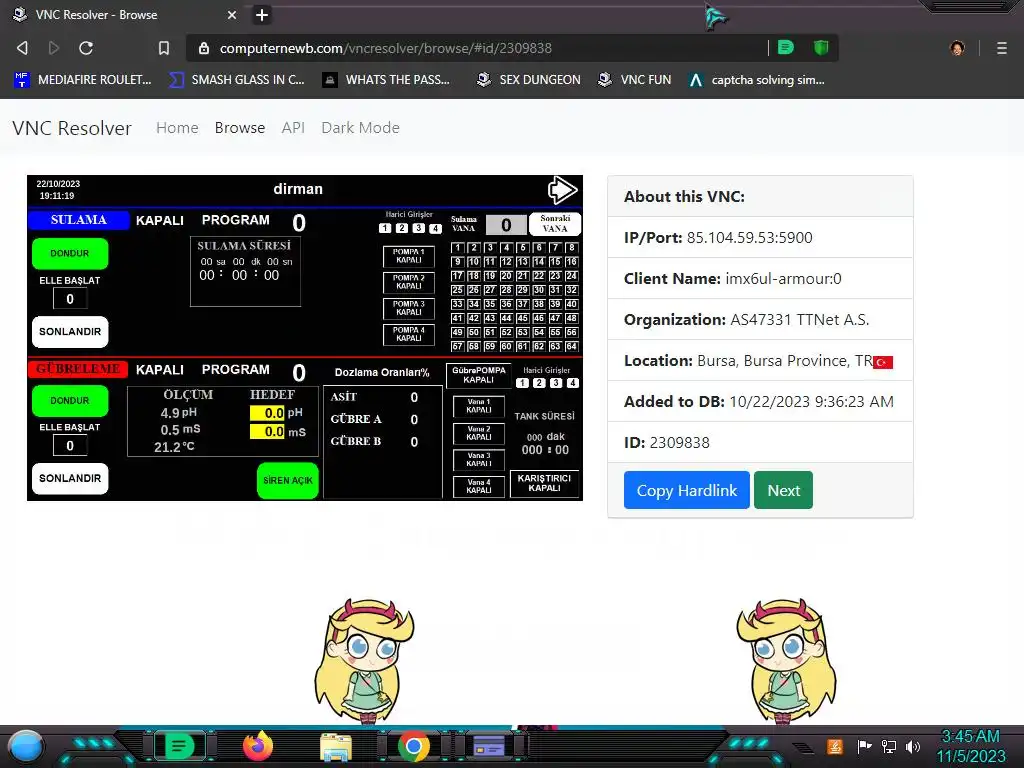Open the API nav link
Viewport: 1024px width, 768px height.
point(293,127)
